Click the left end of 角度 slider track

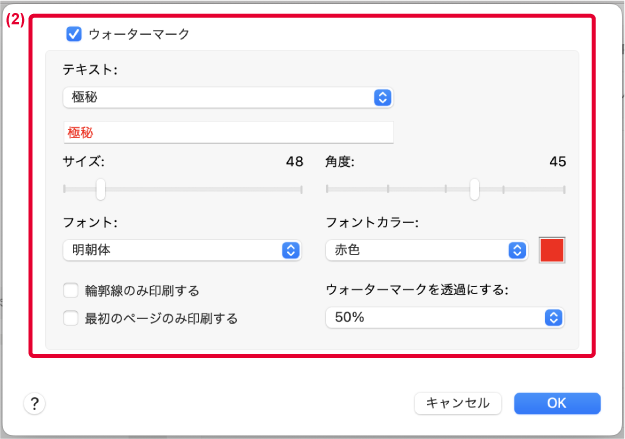click(327, 189)
